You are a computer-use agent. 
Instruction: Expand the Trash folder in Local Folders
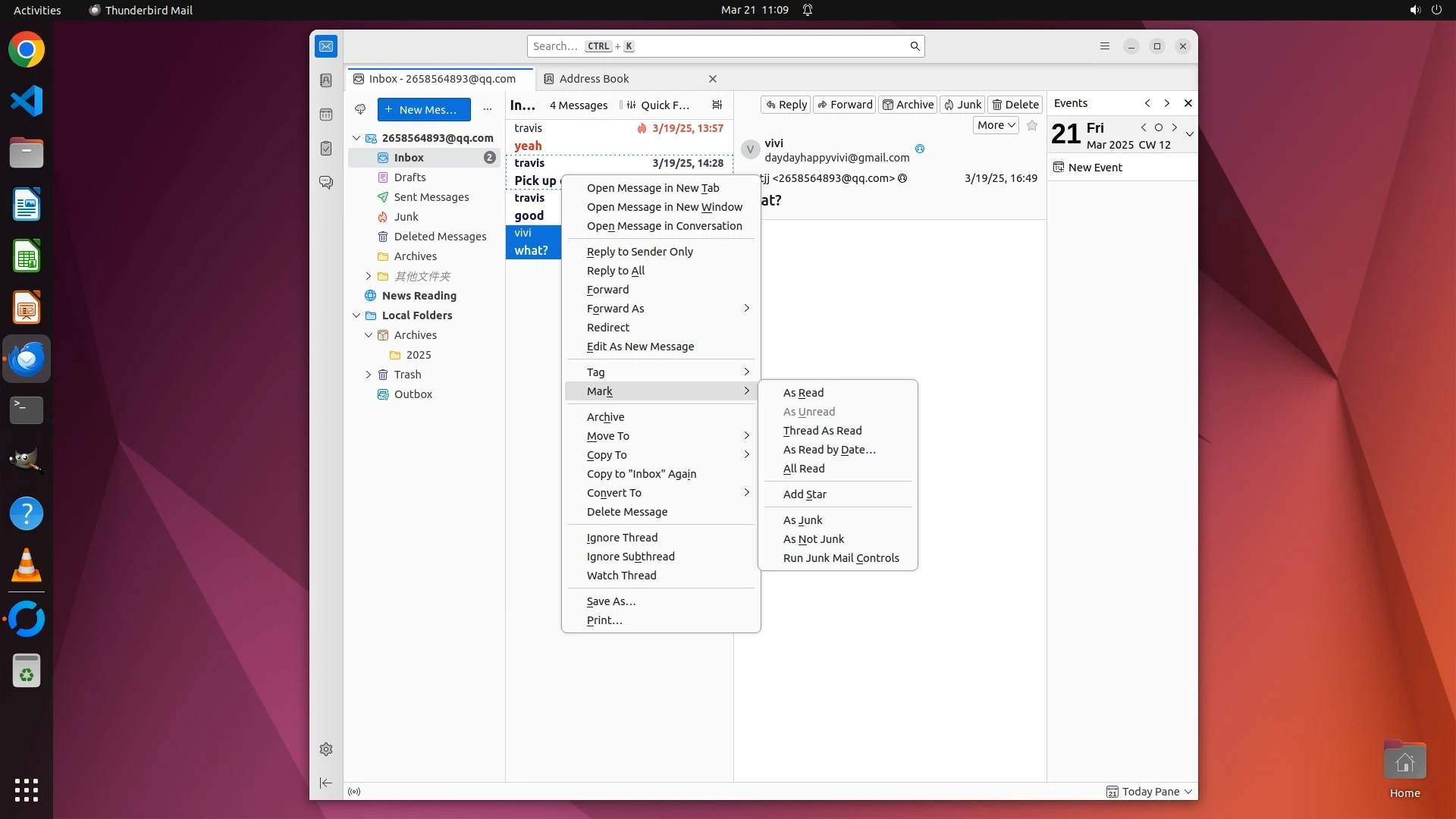pyautogui.click(x=369, y=375)
